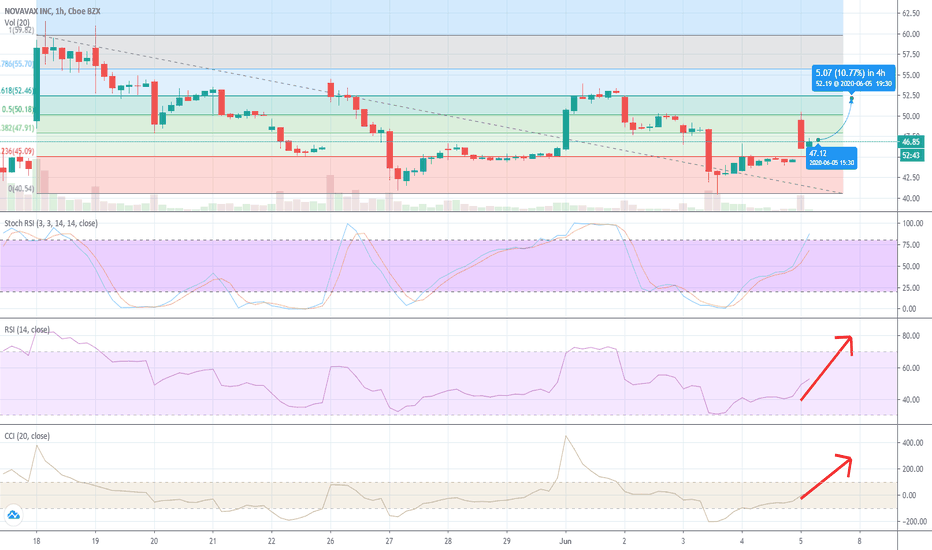Select the NOVAVAX INC, 1h, Cboe BZX title

tap(52, 11)
